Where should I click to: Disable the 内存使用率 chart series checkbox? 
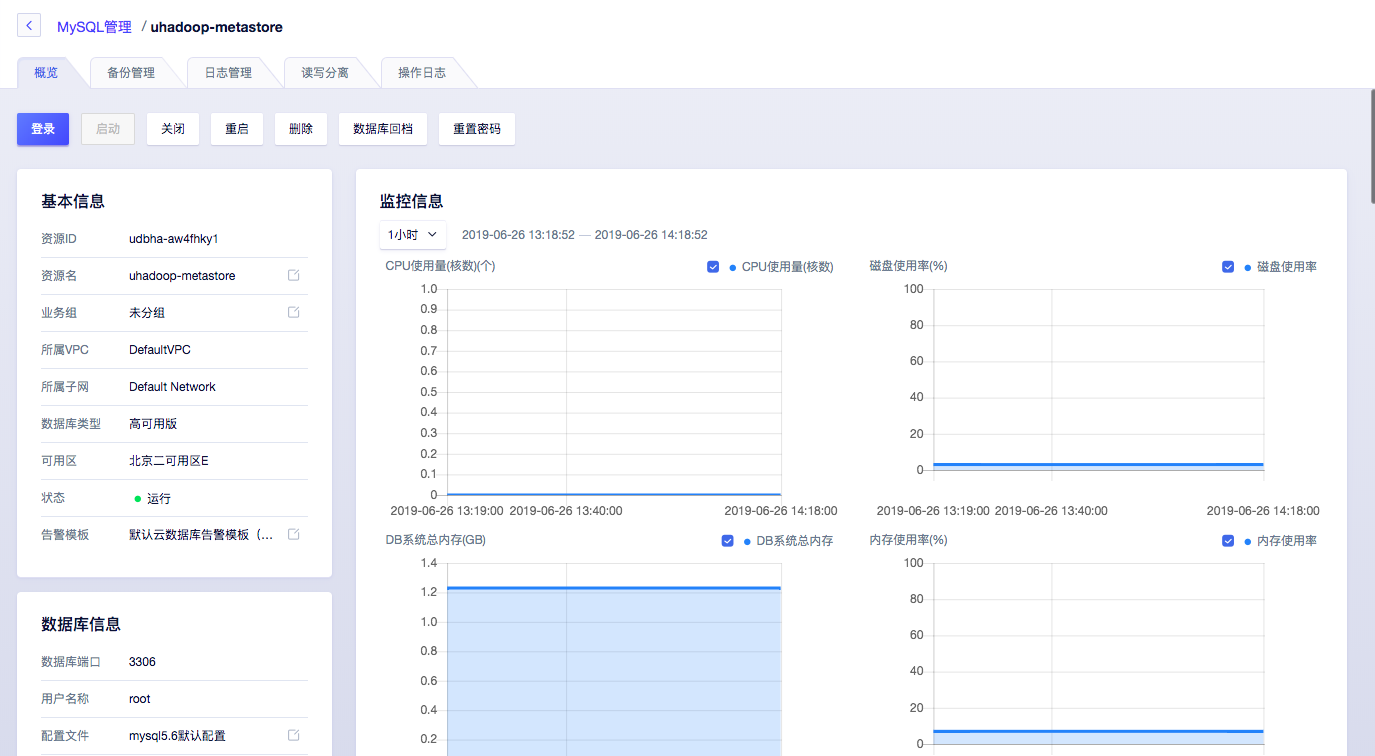[x=1228, y=541]
